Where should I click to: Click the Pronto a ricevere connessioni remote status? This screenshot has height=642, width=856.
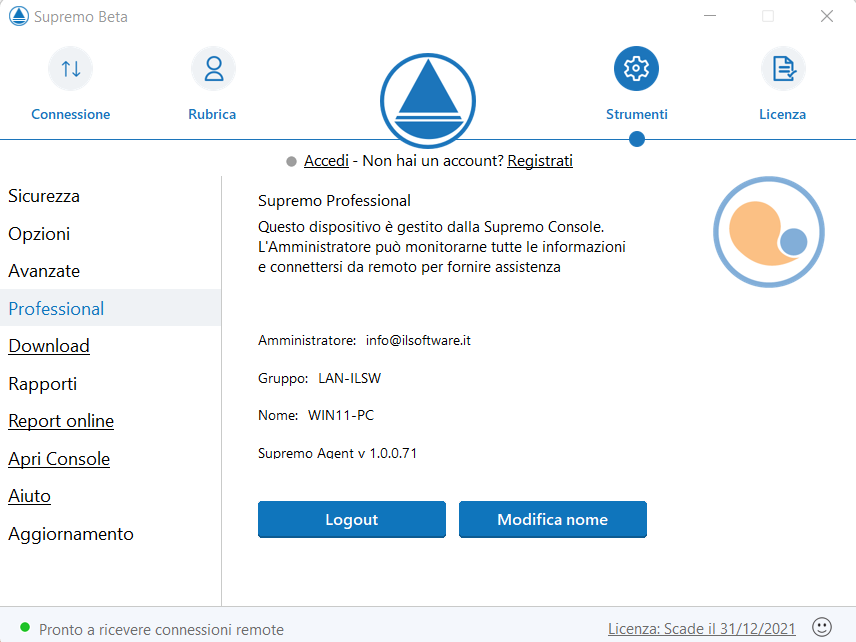pos(161,629)
